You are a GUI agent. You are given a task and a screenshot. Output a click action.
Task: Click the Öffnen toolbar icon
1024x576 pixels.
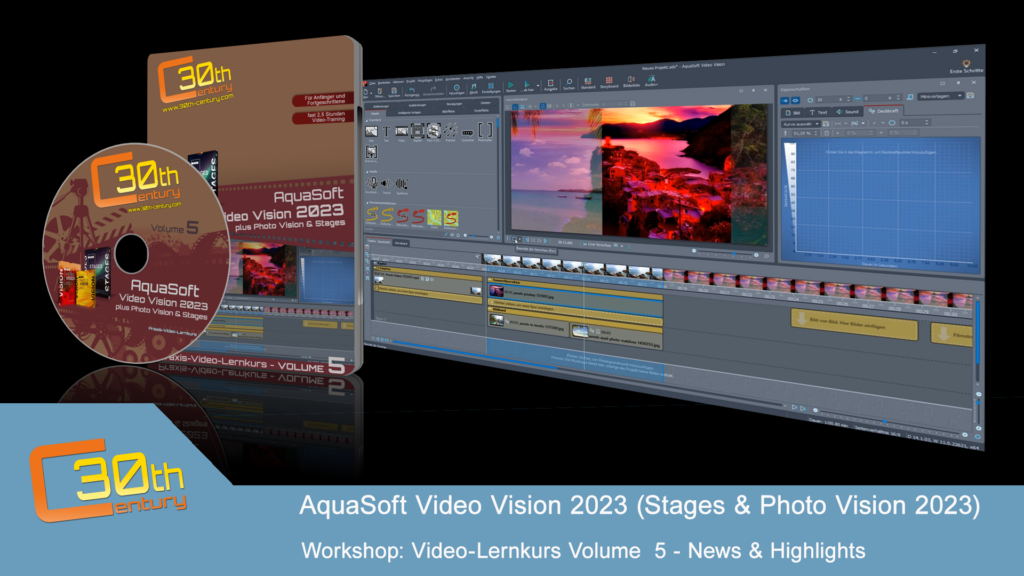[379, 93]
